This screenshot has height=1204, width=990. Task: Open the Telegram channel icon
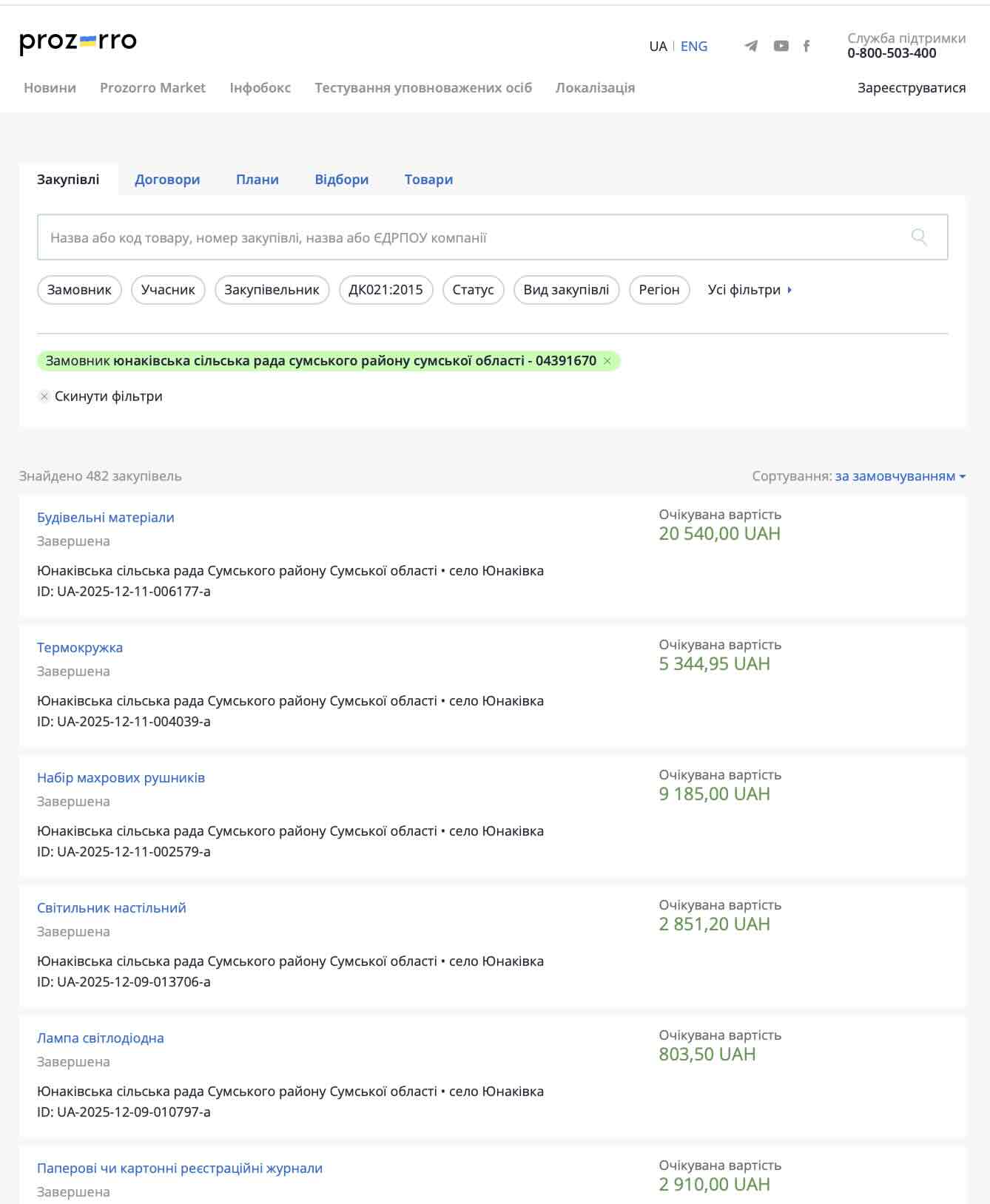coord(751,46)
